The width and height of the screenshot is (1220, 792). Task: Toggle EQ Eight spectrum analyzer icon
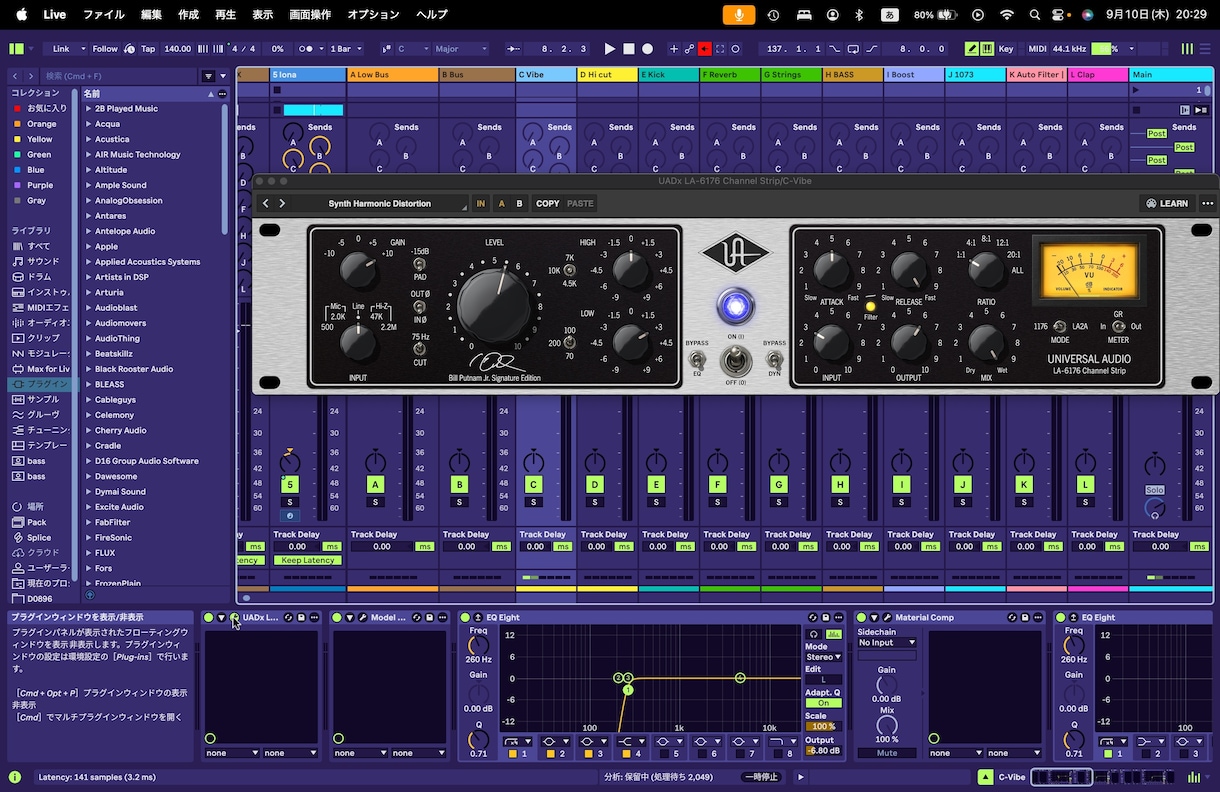[x=834, y=635]
